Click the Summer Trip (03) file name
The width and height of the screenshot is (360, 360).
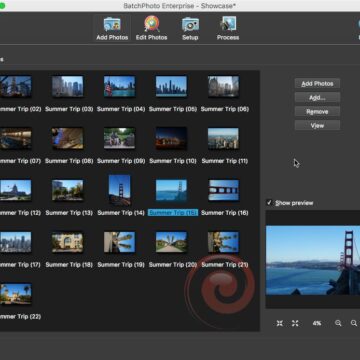(69, 109)
